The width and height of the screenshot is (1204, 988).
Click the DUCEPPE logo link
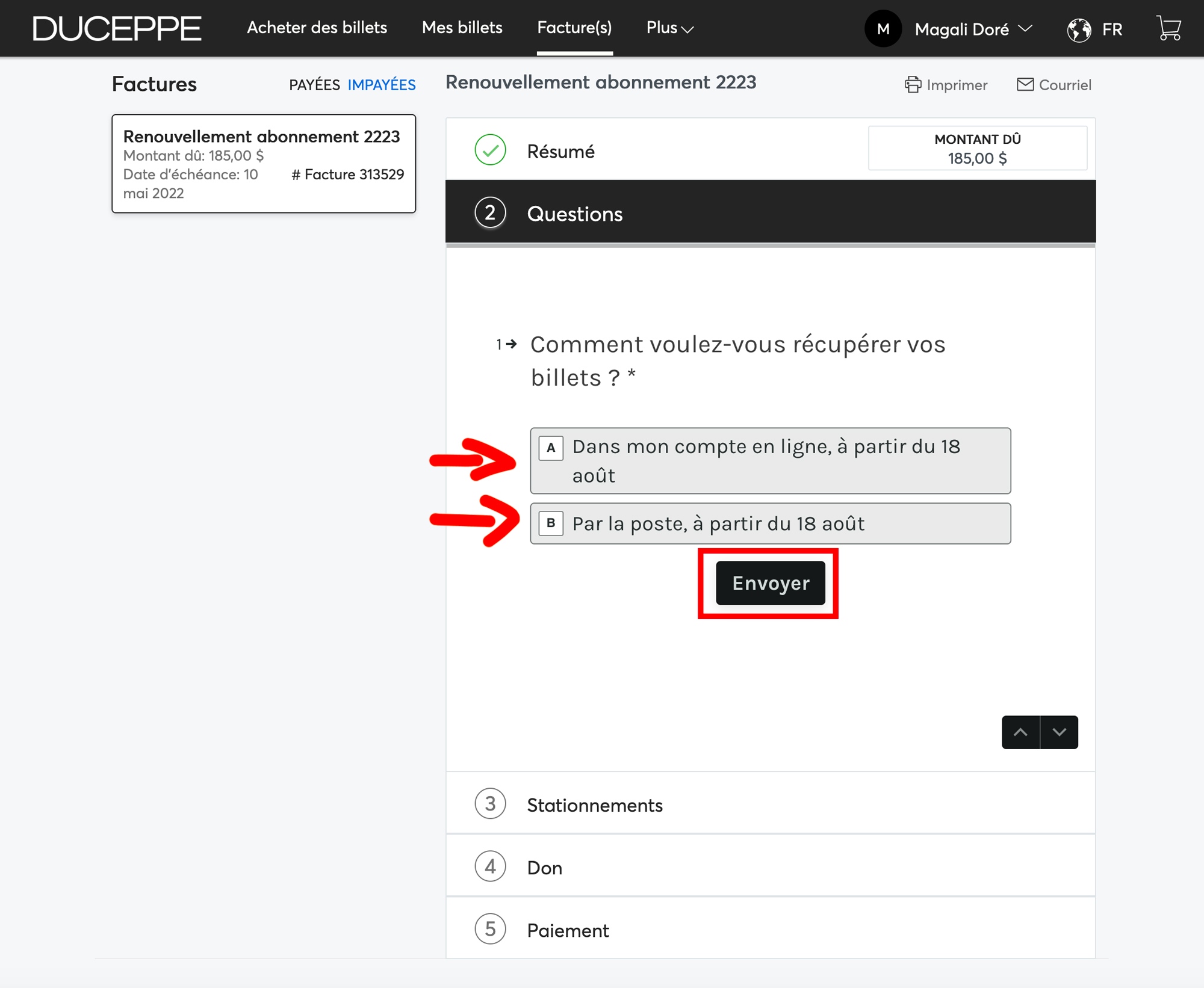[117, 29]
